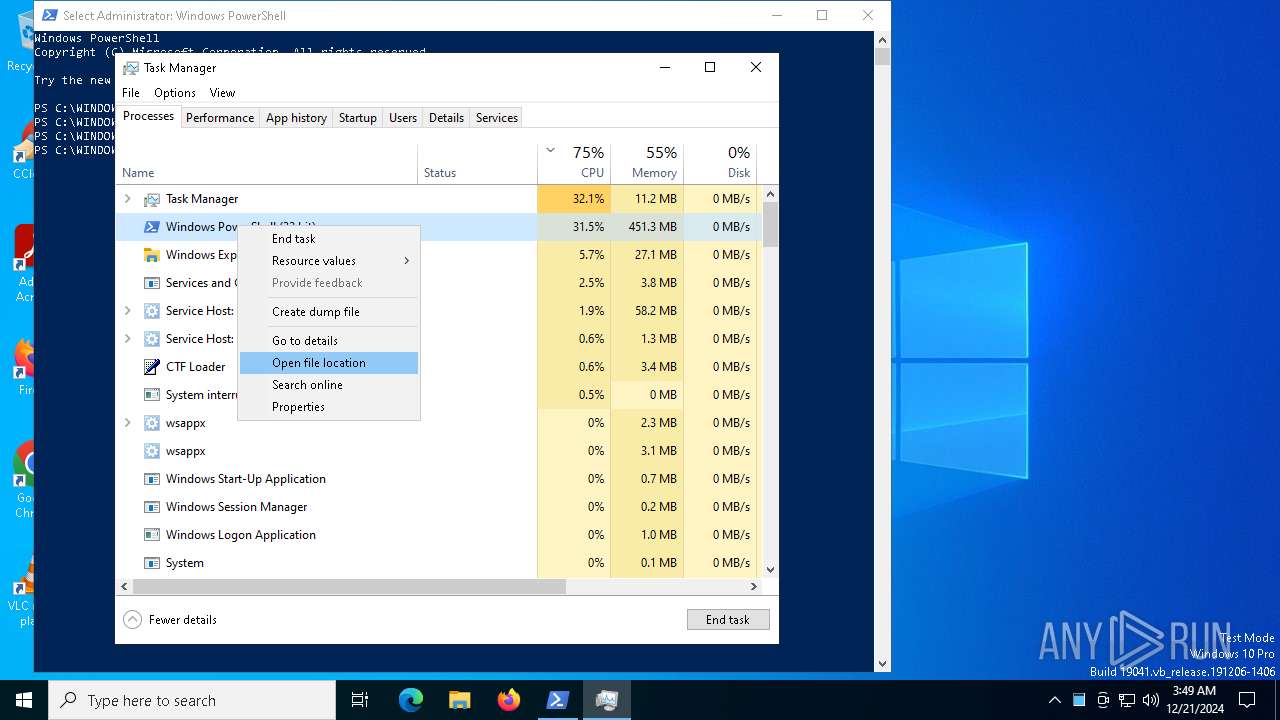Click the Task Manager process icon
Image resolution: width=1280 pixels, height=720 pixels.
(x=152, y=199)
